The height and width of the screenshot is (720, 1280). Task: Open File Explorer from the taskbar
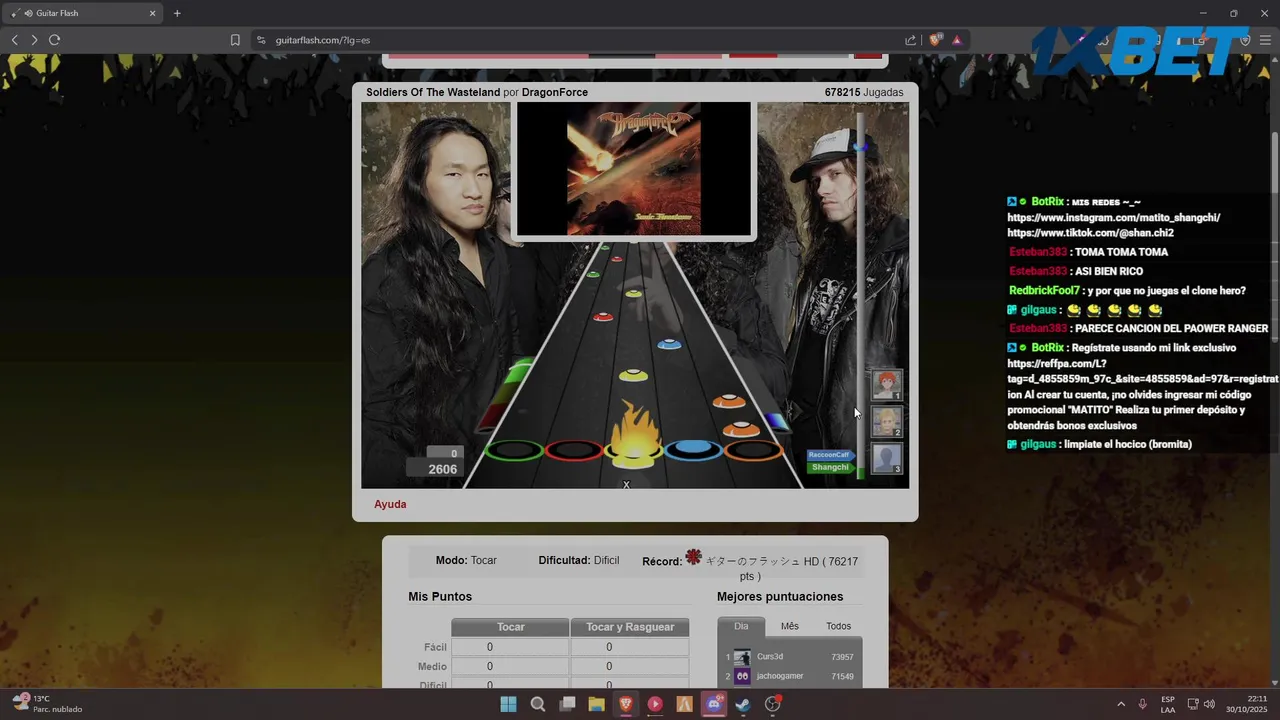597,704
